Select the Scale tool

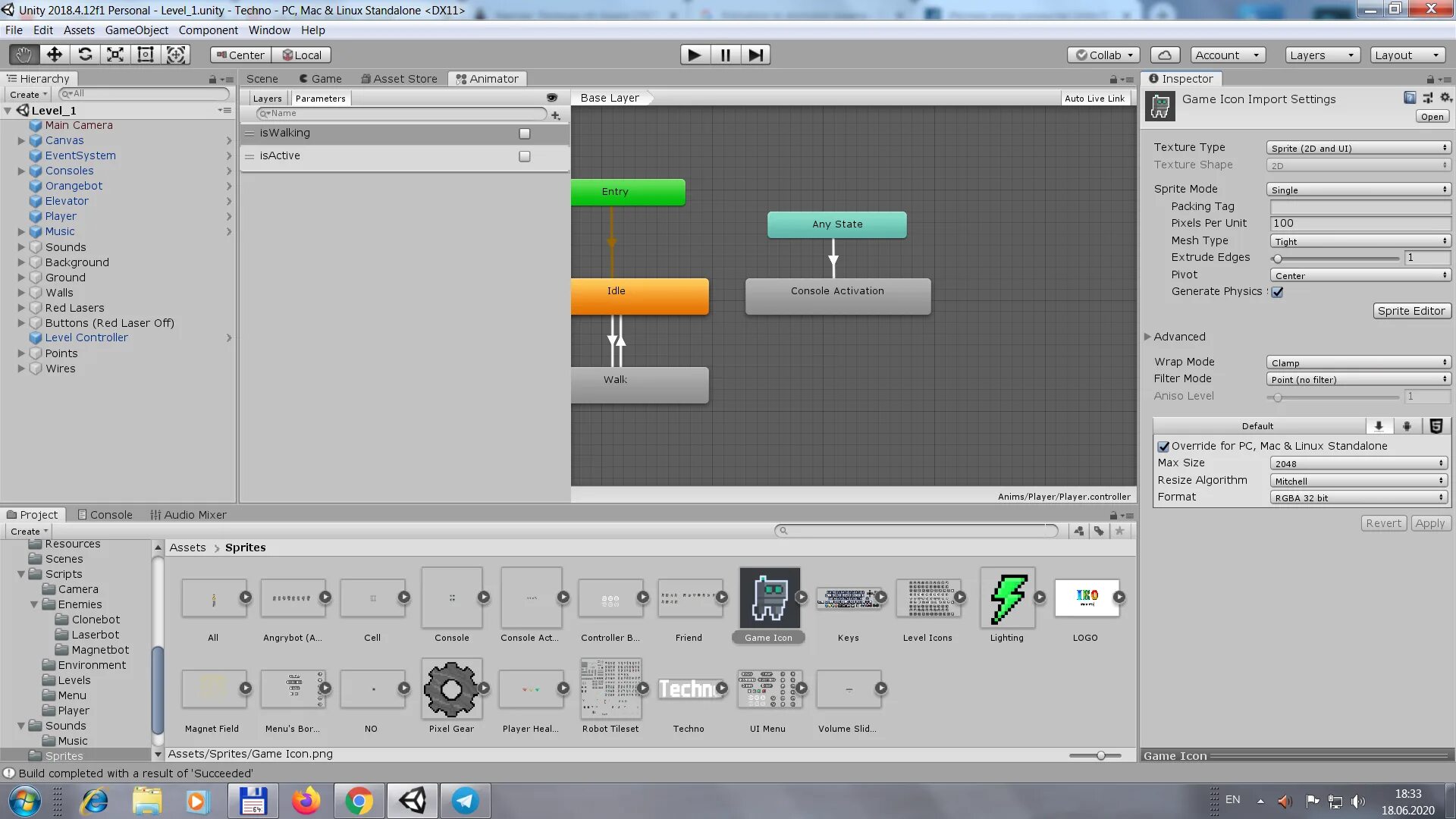tap(115, 55)
